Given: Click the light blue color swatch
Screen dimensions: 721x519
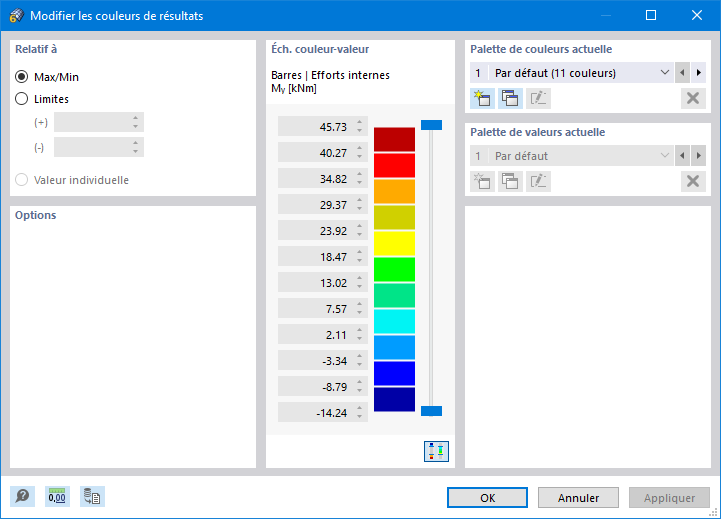Looking at the screenshot, I should click(394, 348).
